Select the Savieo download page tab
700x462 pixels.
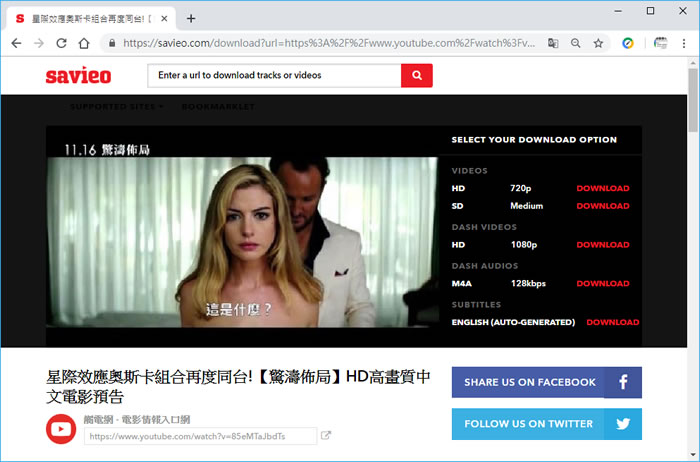coord(89,19)
